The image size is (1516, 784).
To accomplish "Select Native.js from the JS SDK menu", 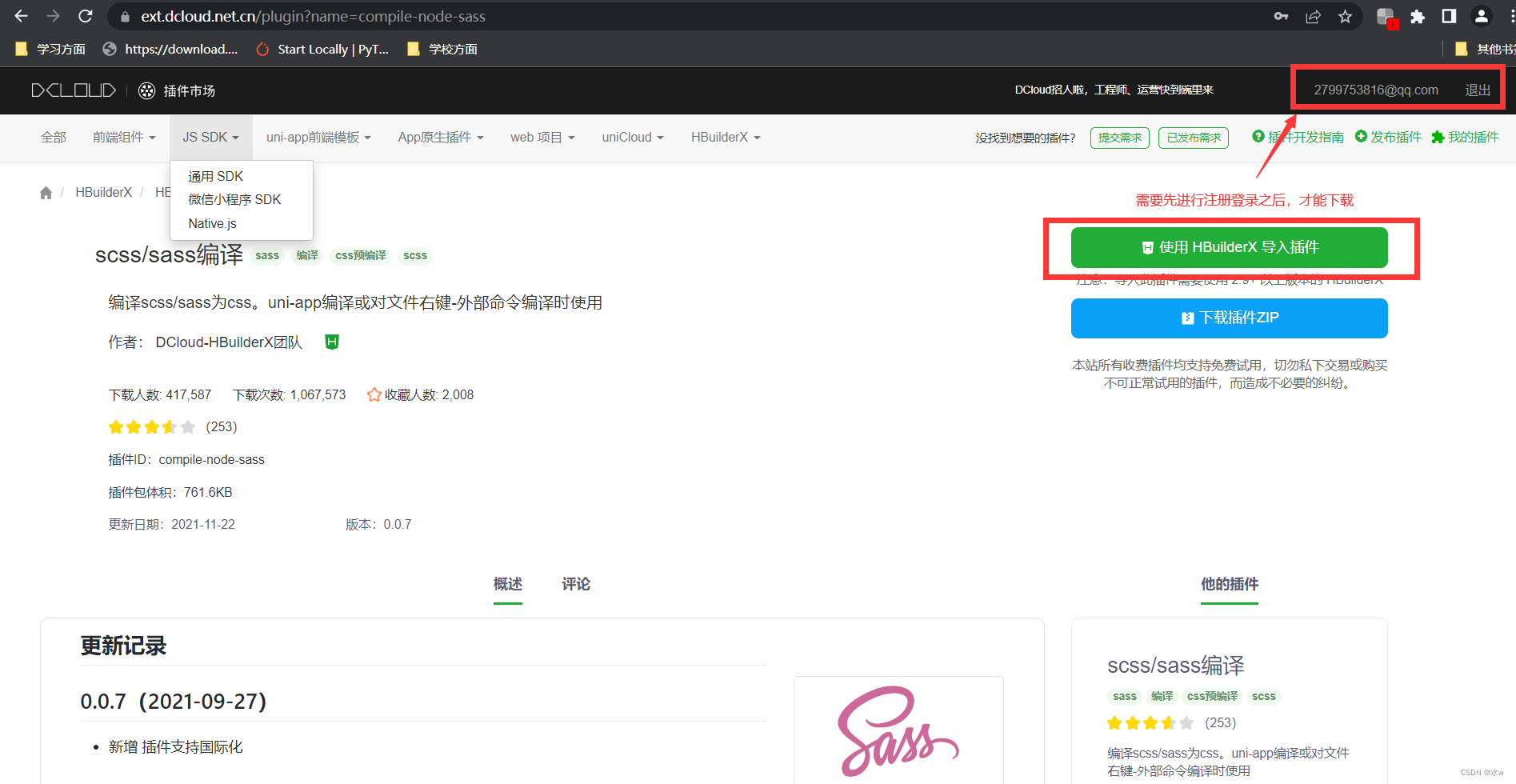I will pyautogui.click(x=212, y=223).
